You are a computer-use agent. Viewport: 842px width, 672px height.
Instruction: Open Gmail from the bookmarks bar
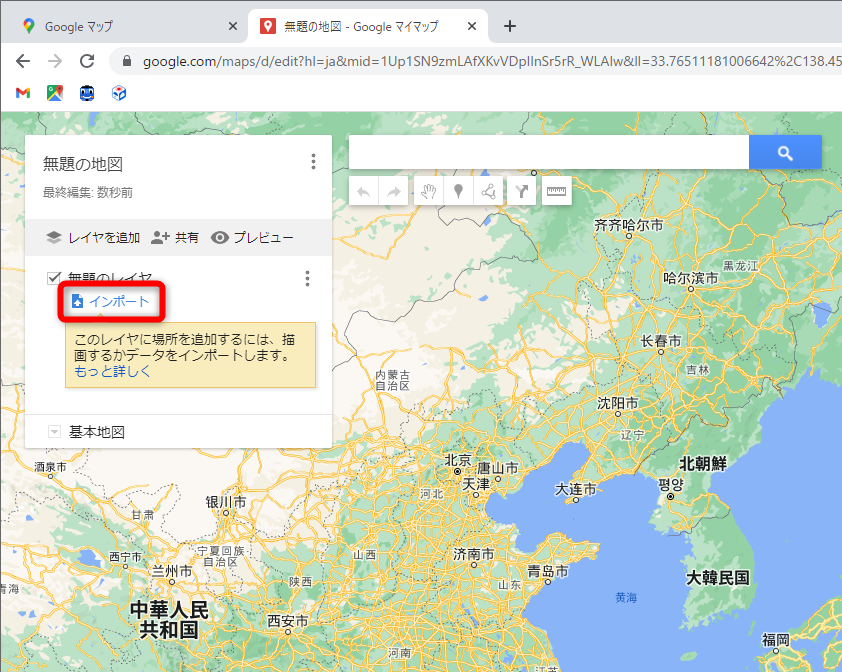click(22, 93)
